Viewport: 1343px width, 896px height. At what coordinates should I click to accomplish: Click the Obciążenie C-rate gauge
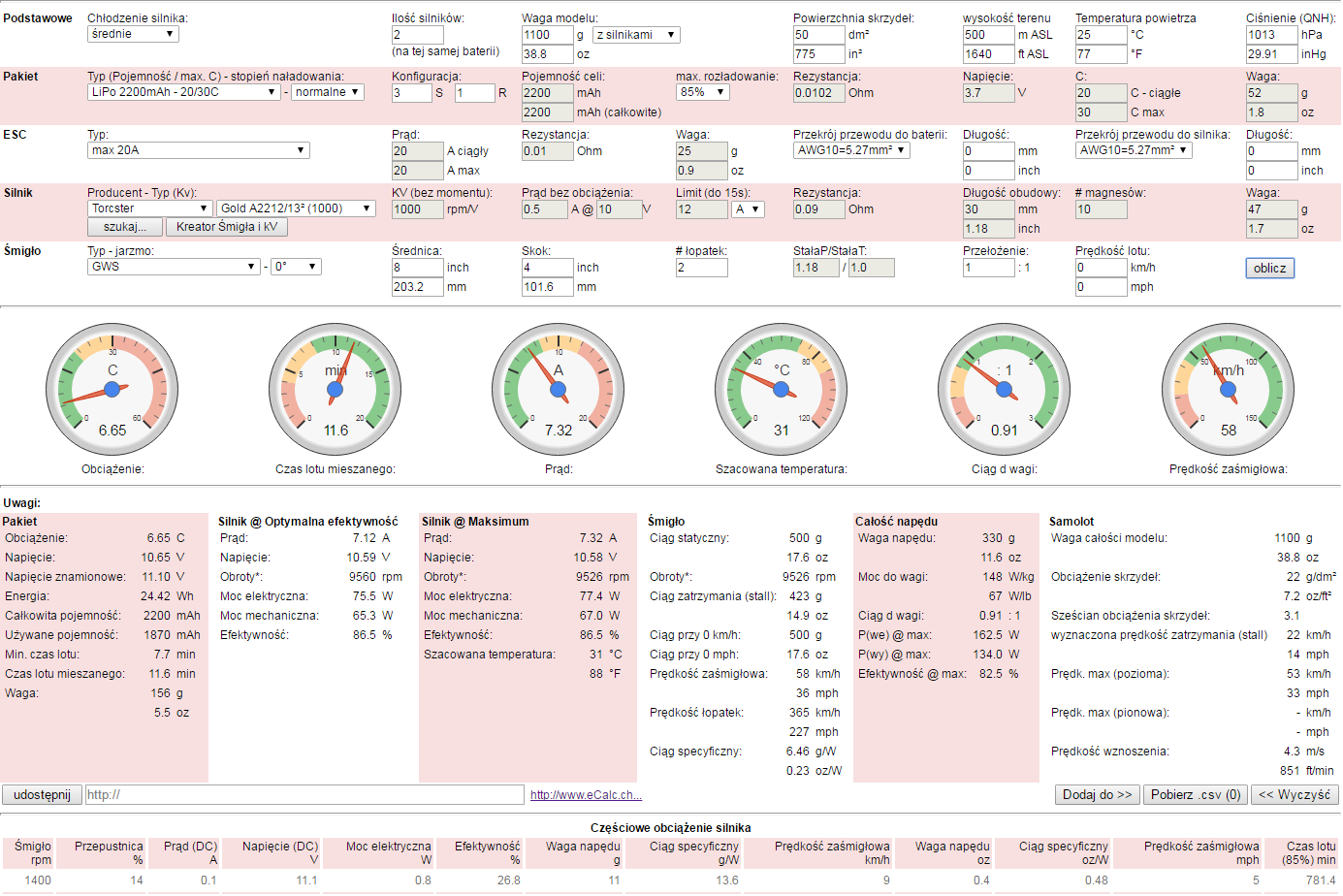[112, 389]
